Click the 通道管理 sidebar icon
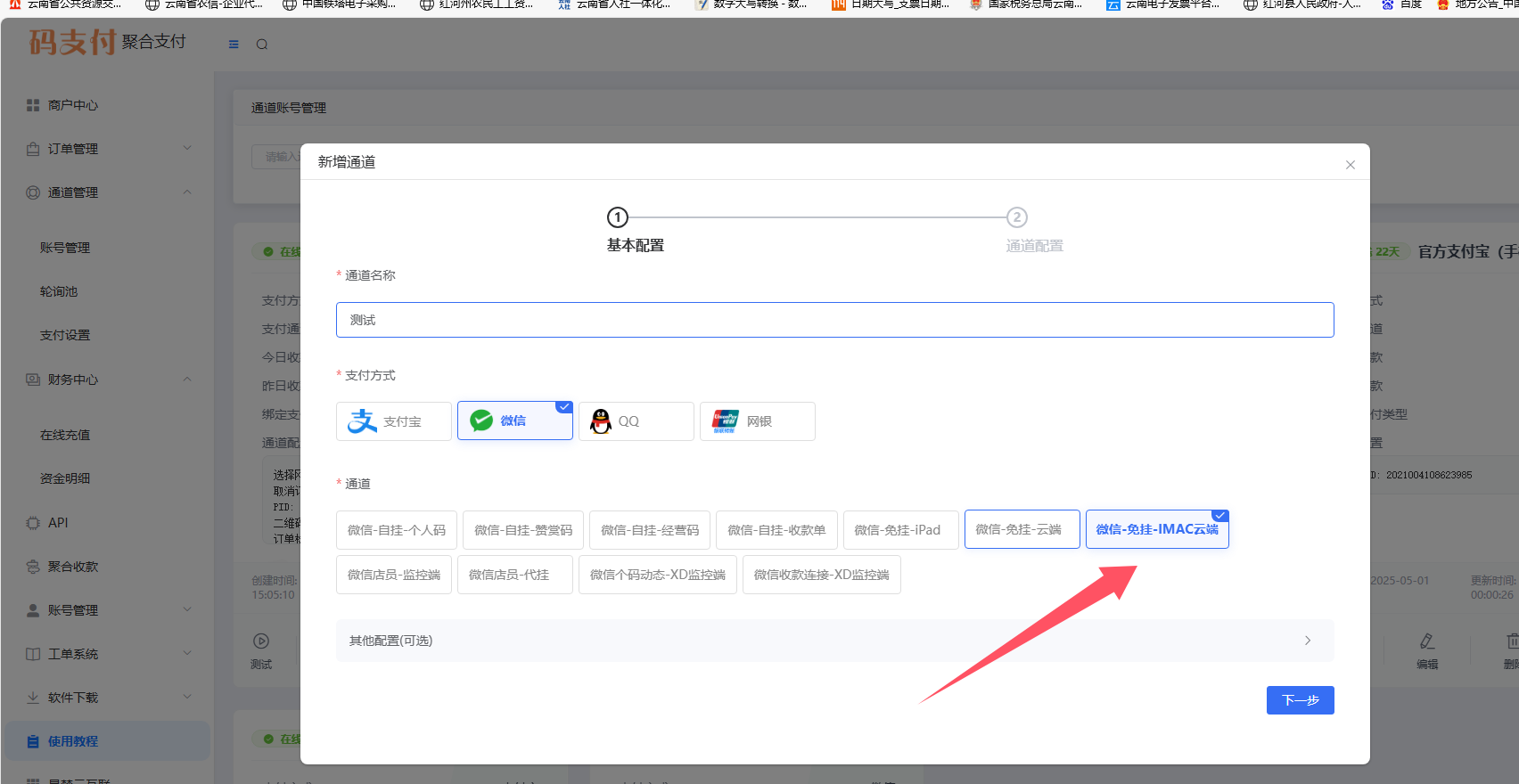Image resolution: width=1519 pixels, height=784 pixels. point(33,192)
